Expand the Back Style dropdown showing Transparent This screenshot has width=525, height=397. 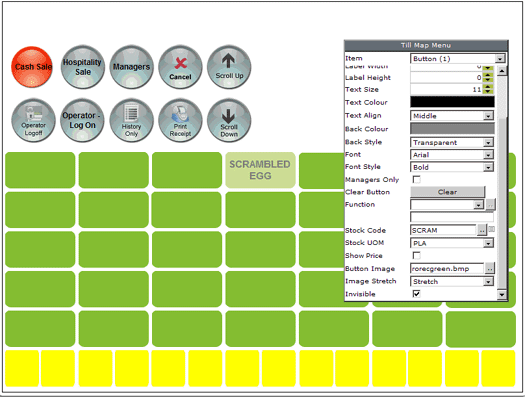click(452, 142)
